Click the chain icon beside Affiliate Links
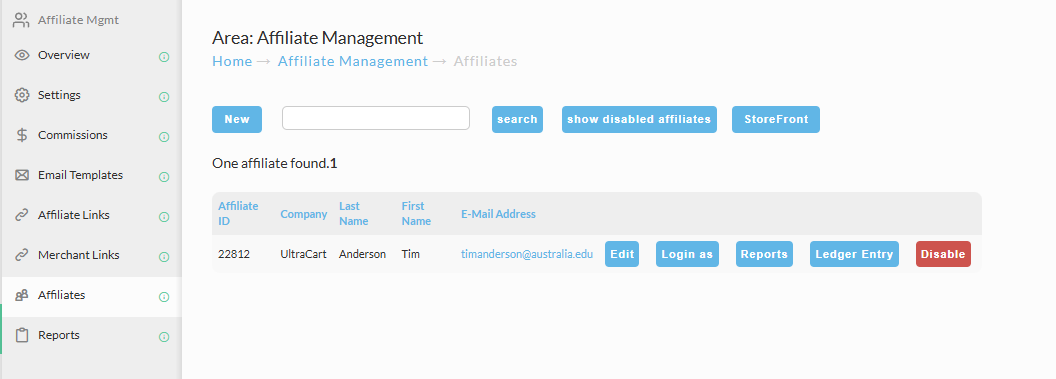The height and width of the screenshot is (379, 1056). pyautogui.click(x=22, y=215)
